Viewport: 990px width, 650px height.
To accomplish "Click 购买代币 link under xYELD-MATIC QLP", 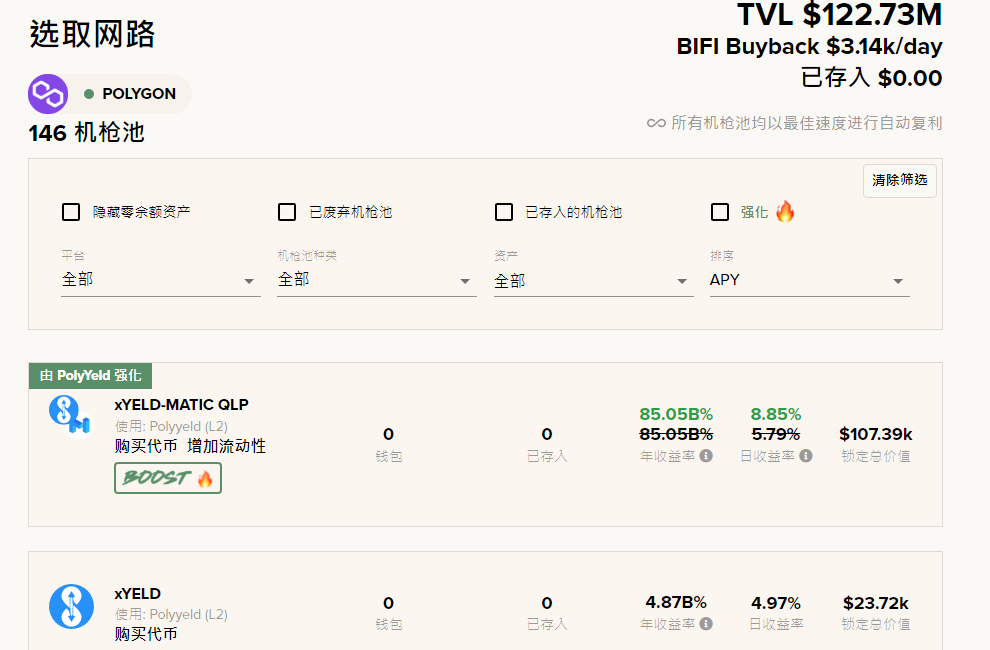I will click(x=146, y=446).
